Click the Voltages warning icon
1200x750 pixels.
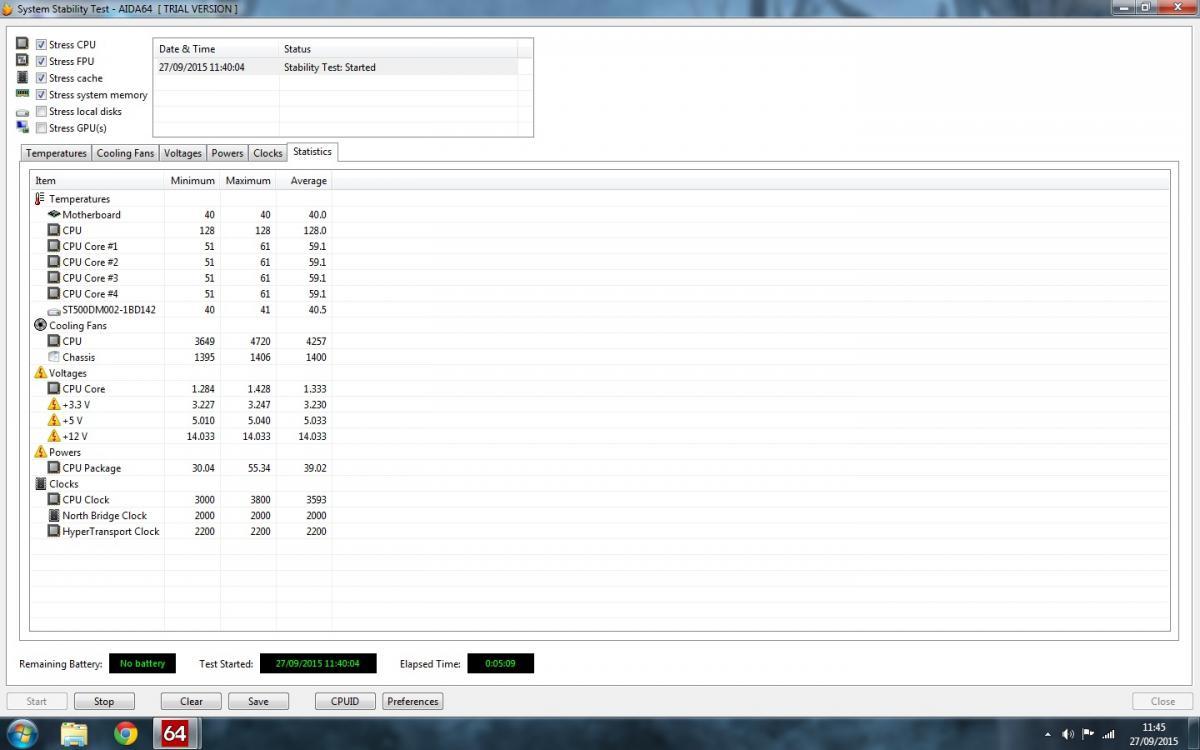coord(40,373)
